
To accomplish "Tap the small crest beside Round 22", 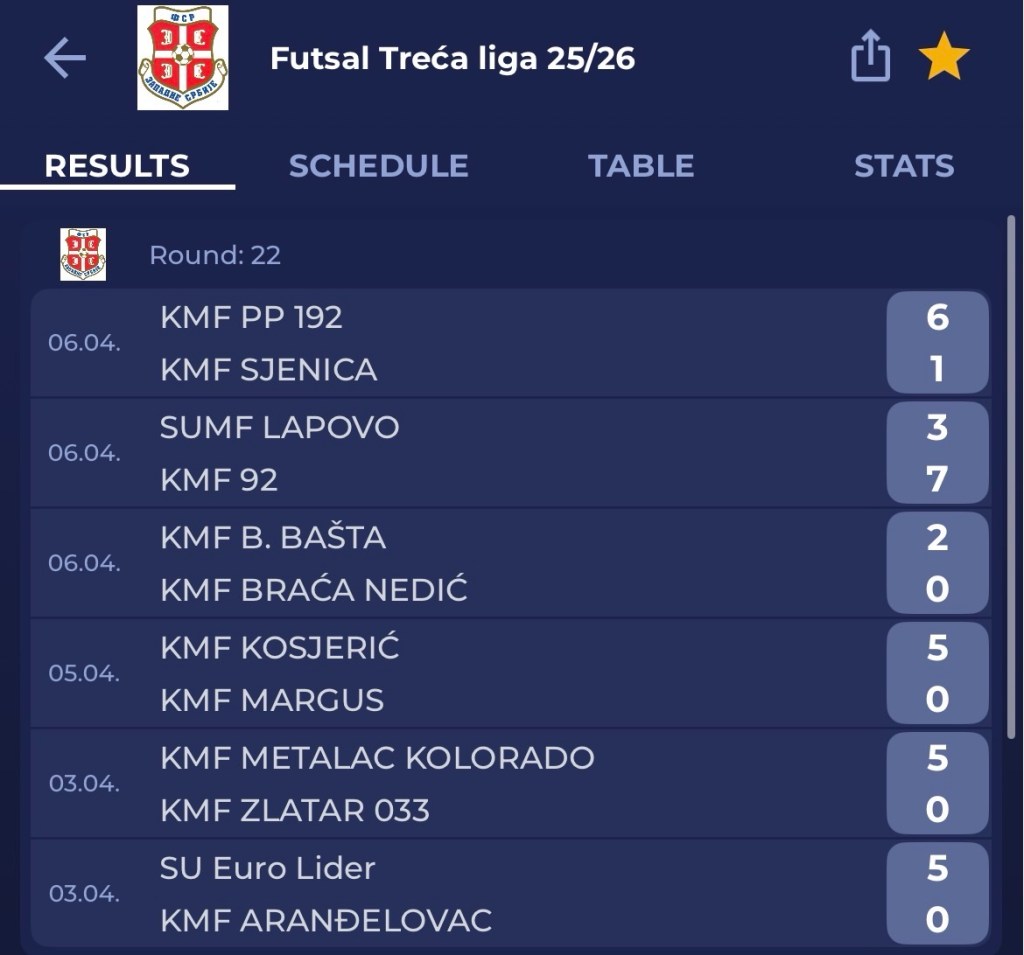I will click(x=83, y=254).
